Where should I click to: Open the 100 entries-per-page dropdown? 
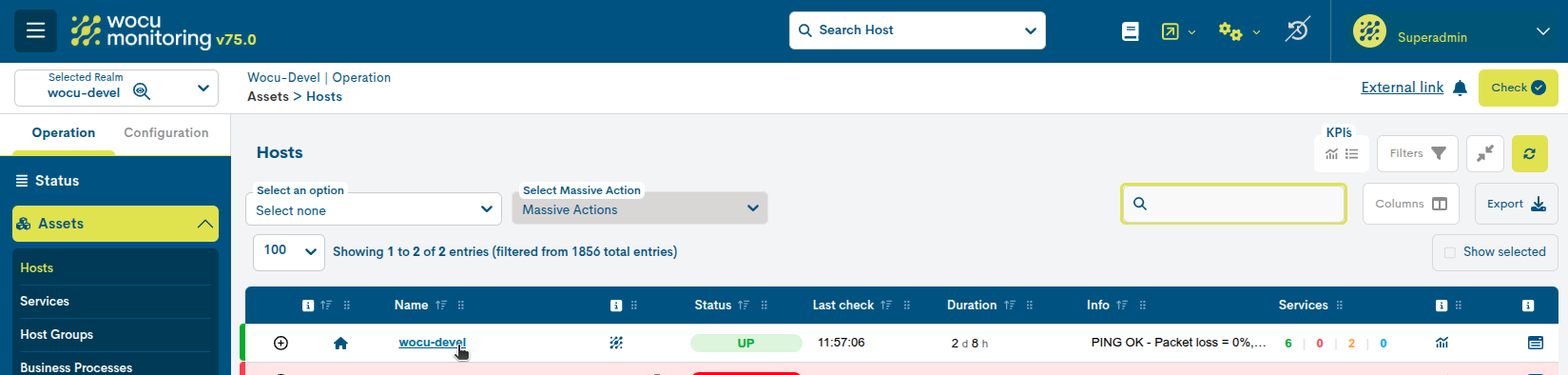[289, 252]
